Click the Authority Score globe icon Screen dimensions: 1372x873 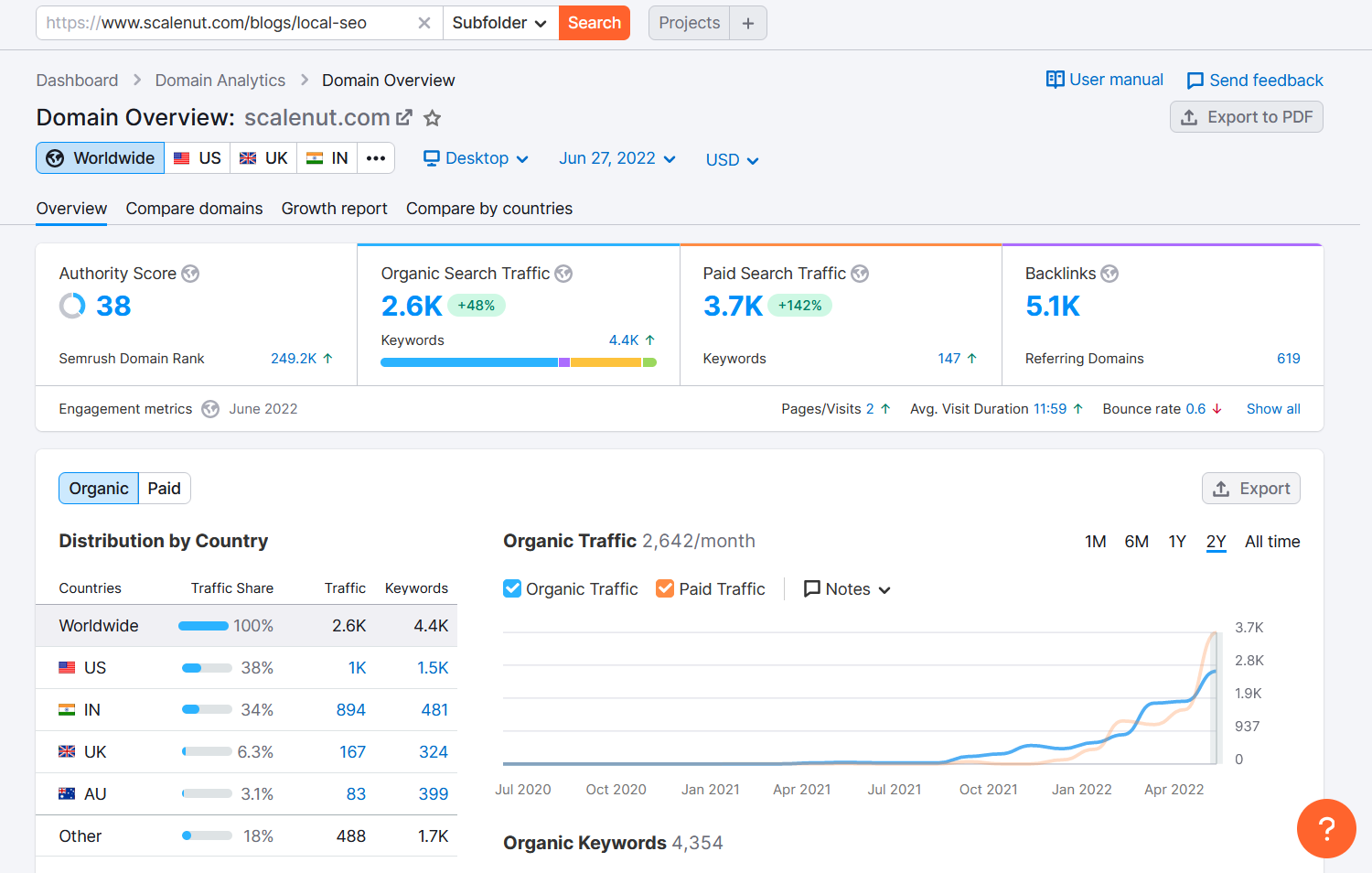(x=190, y=274)
